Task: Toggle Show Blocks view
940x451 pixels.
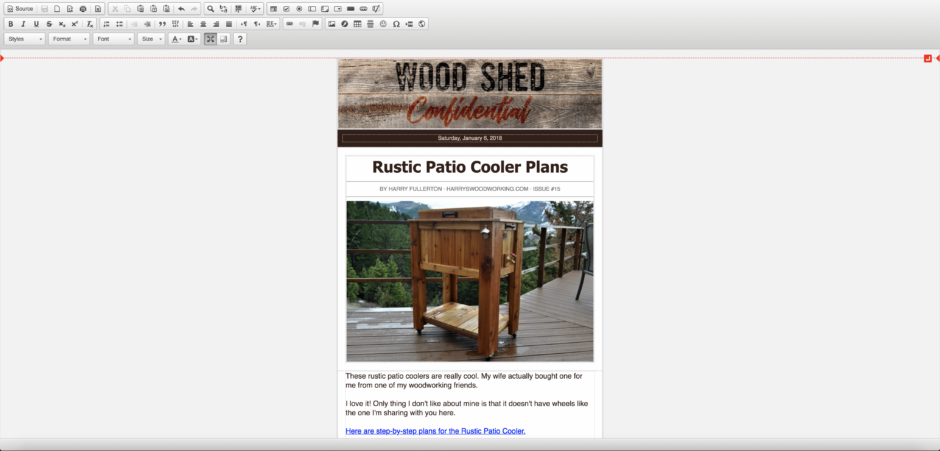Action: (224, 39)
